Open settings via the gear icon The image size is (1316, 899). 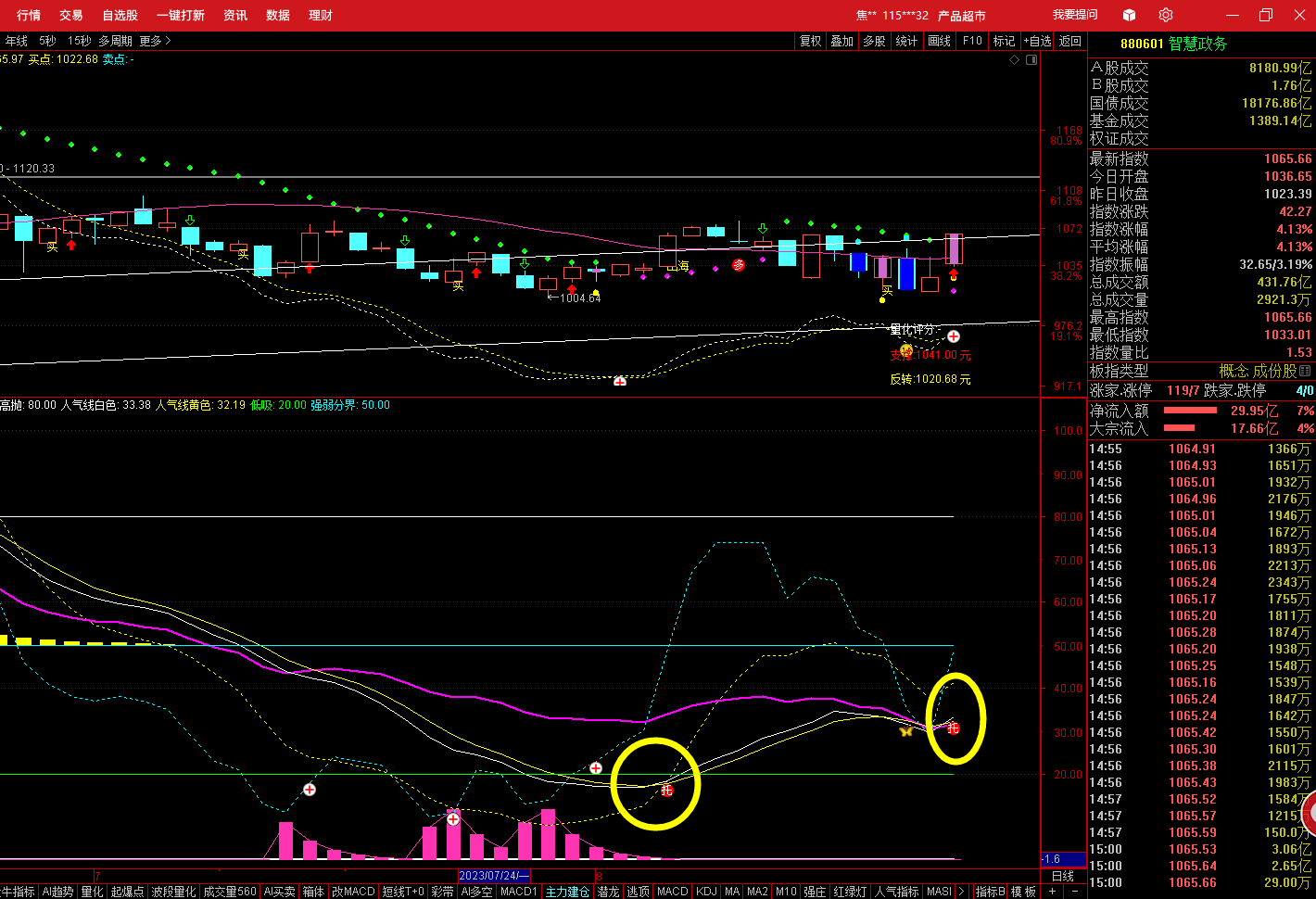pos(1166,15)
